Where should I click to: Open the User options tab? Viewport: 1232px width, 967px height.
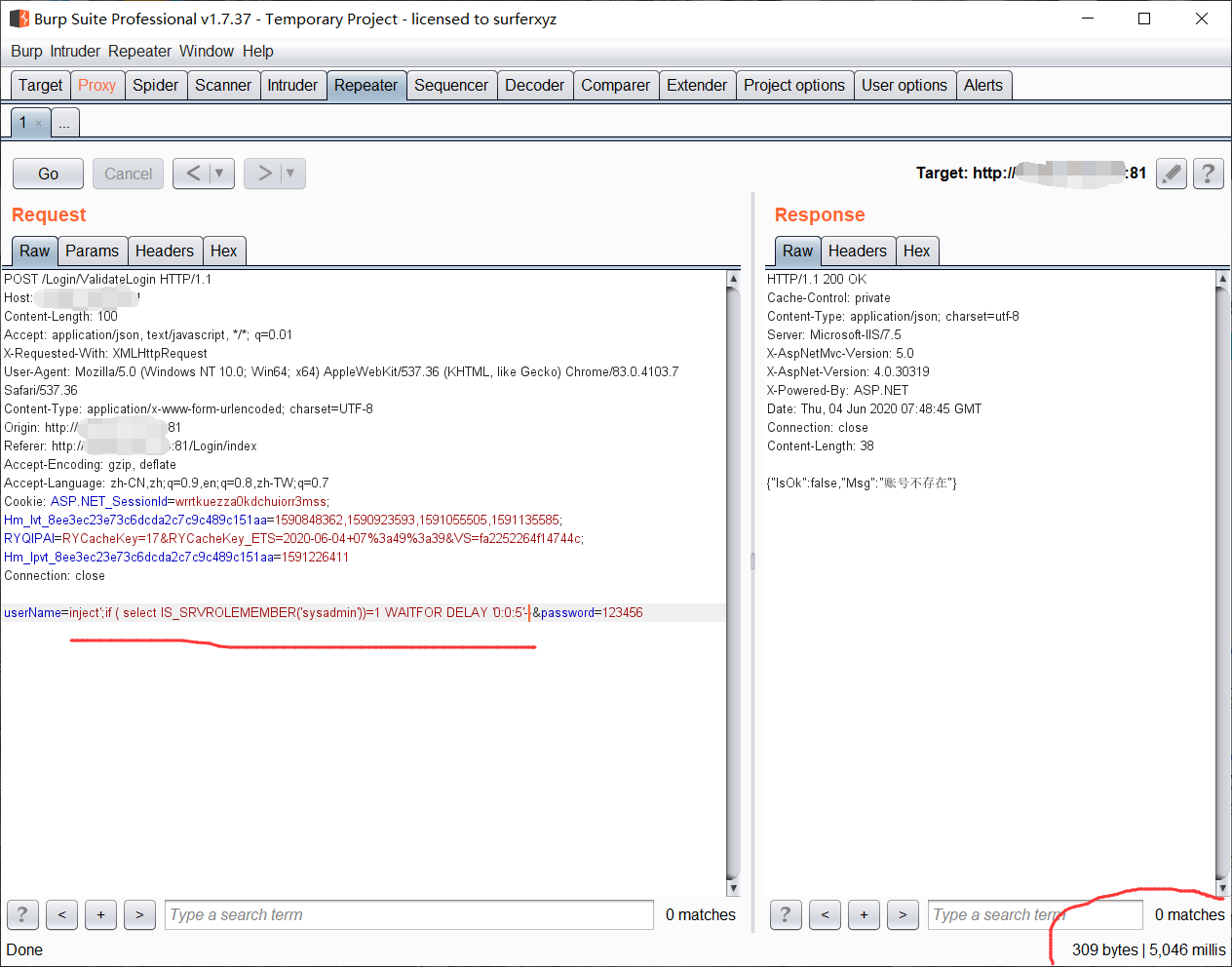click(x=905, y=85)
